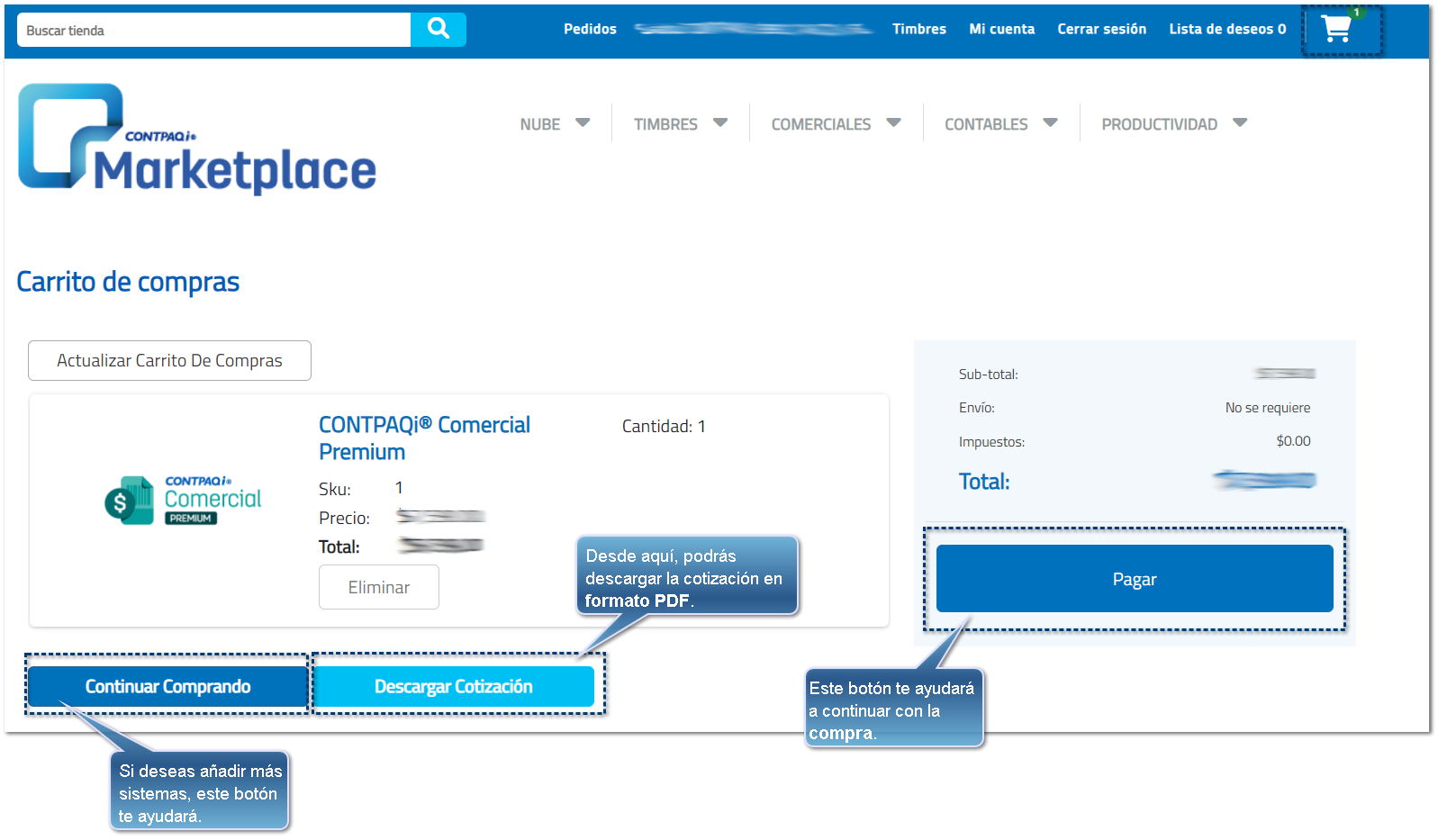The image size is (1438, 840).
Task: Expand the CONTABLES dropdown arrow
Action: 1050,123
